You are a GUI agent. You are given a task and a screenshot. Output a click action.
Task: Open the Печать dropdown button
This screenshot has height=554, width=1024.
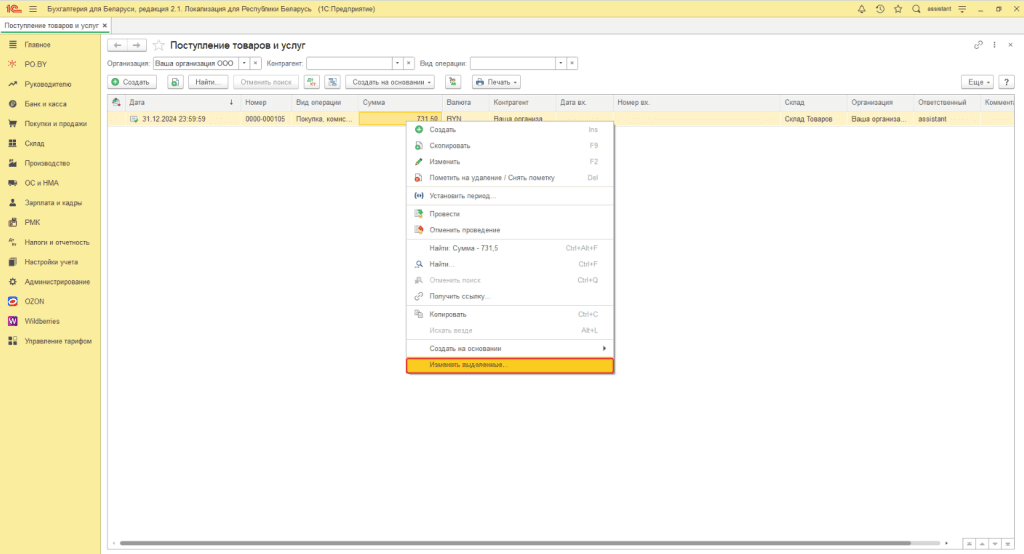(x=496, y=81)
